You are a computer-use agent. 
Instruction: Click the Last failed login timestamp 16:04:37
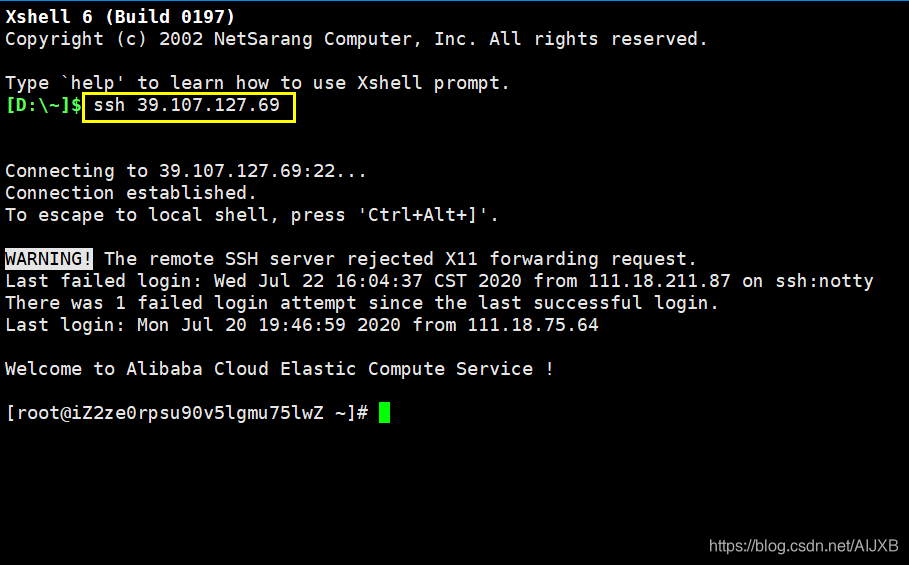click(x=379, y=281)
